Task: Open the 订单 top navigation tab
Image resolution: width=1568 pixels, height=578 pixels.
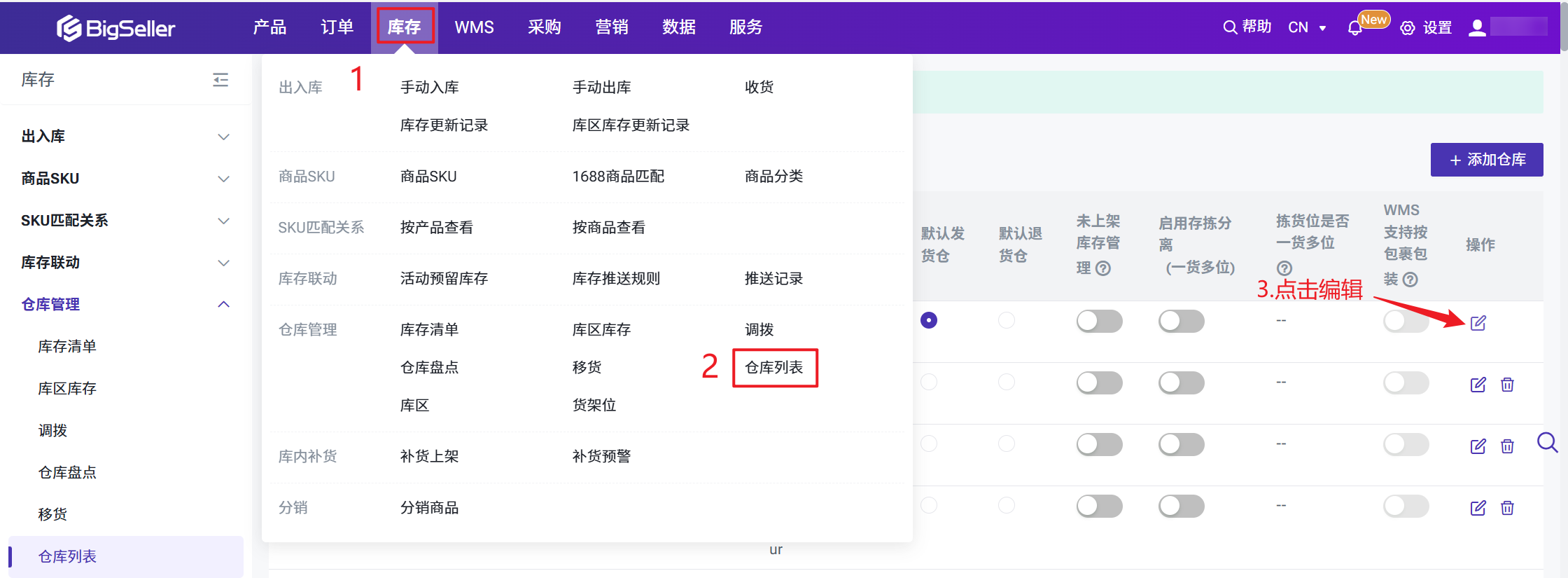Action: (337, 27)
